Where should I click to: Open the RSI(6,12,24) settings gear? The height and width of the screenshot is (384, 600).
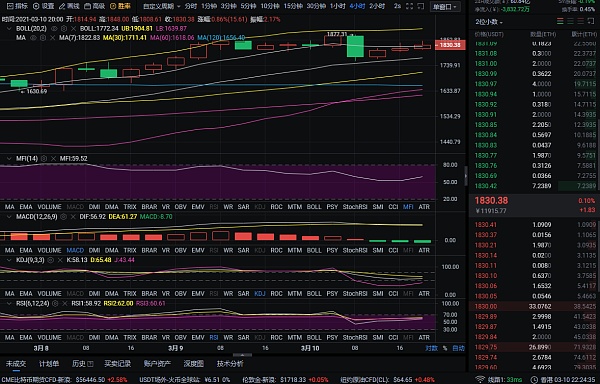(x=55, y=303)
